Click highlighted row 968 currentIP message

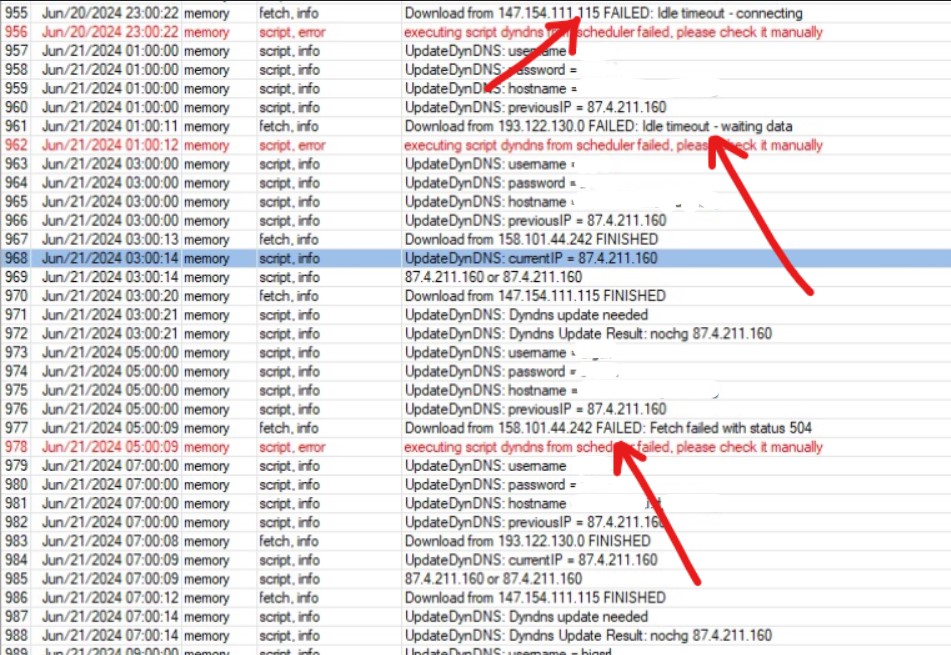coord(531,258)
